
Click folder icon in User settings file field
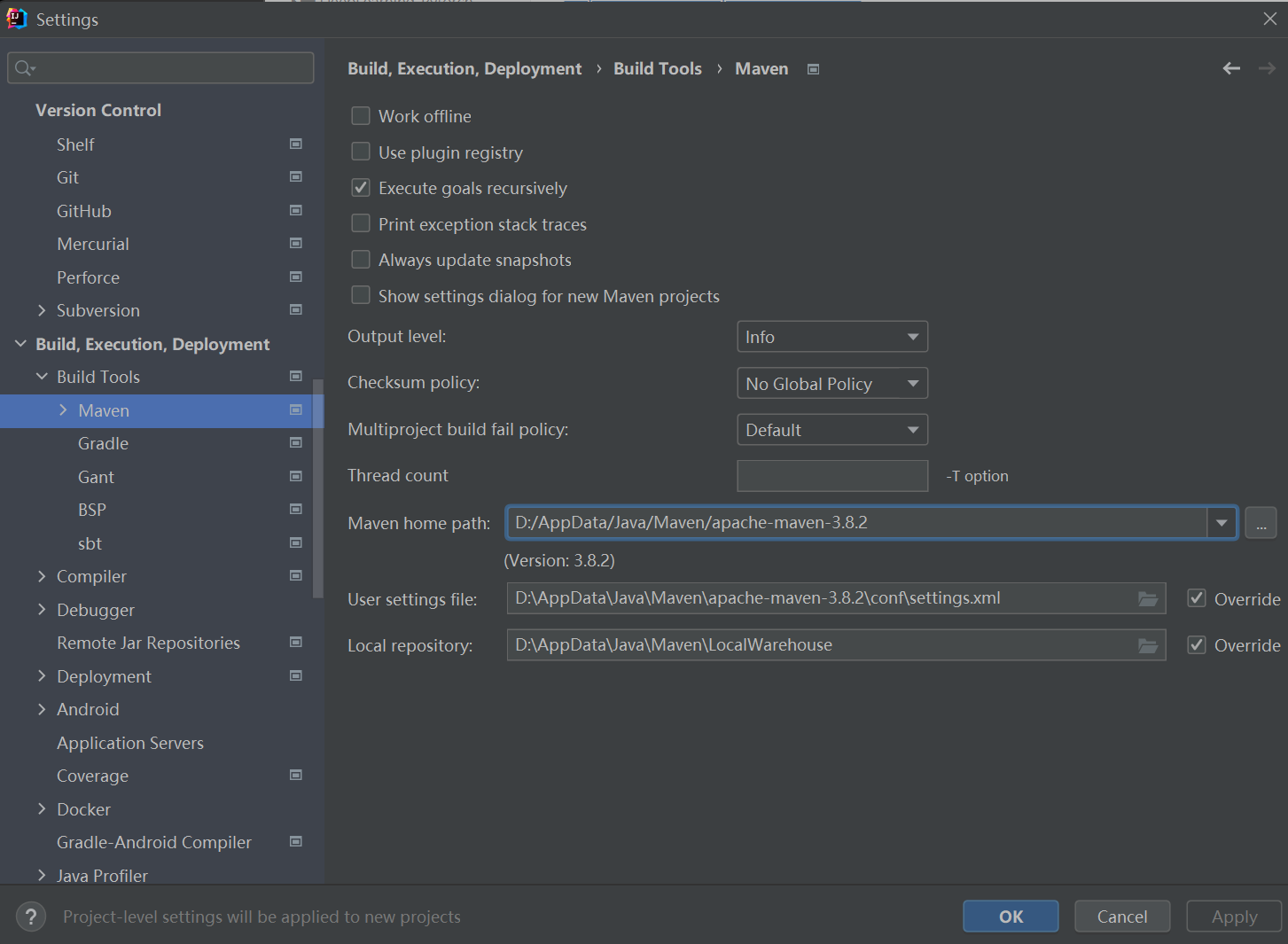click(1148, 599)
